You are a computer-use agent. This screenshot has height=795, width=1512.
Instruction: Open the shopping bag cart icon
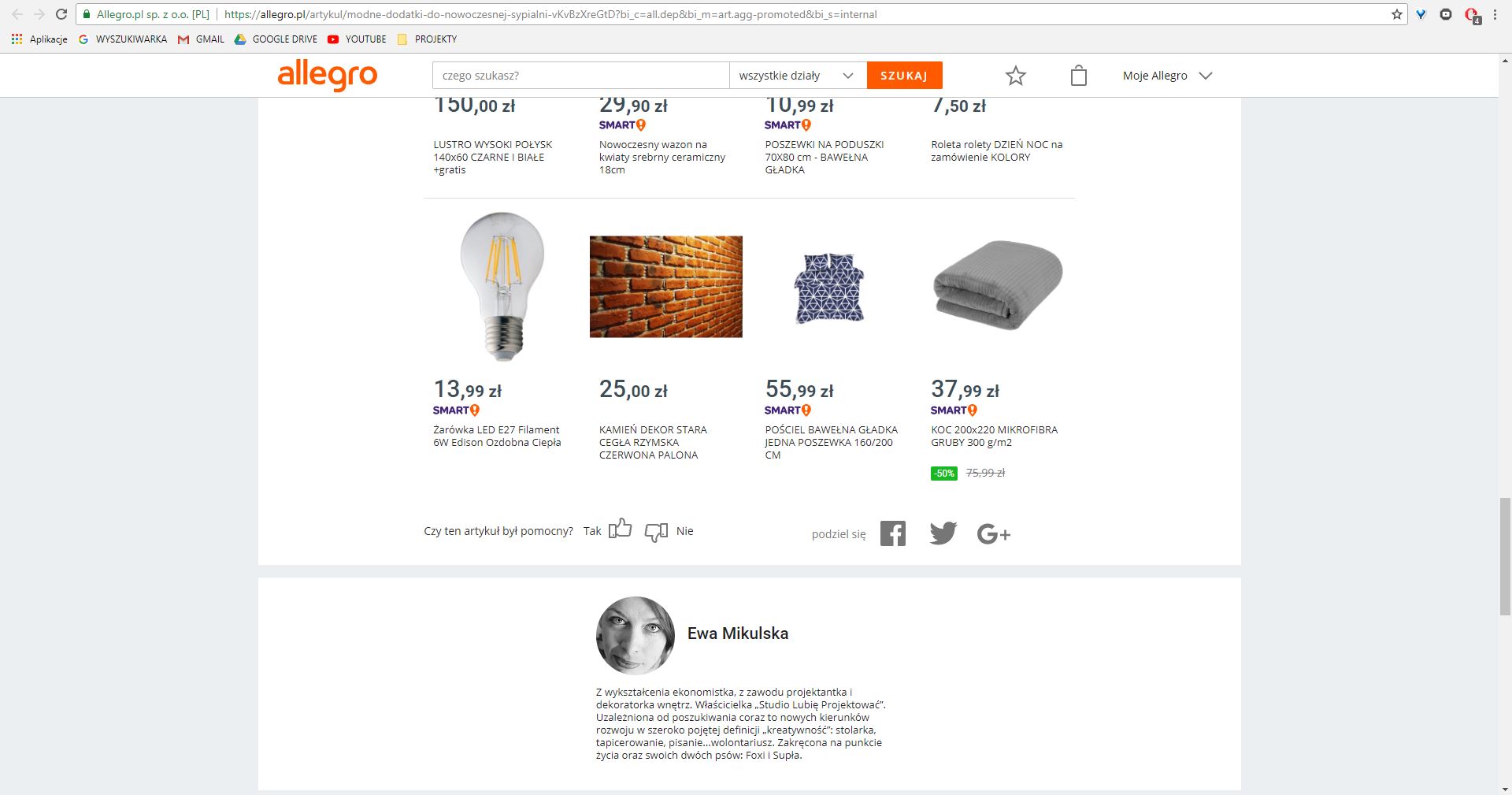pos(1079,76)
